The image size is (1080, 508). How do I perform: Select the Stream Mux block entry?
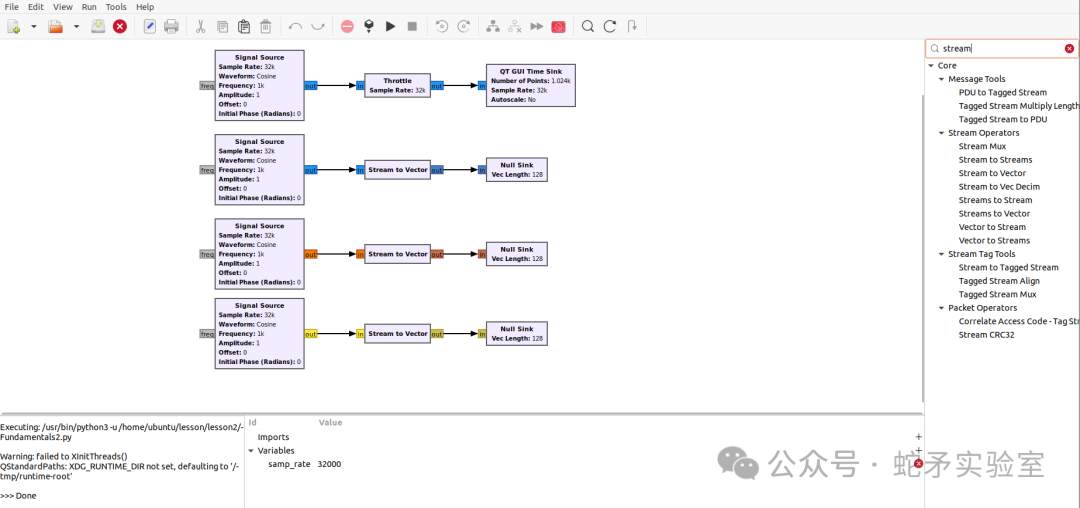coord(982,146)
